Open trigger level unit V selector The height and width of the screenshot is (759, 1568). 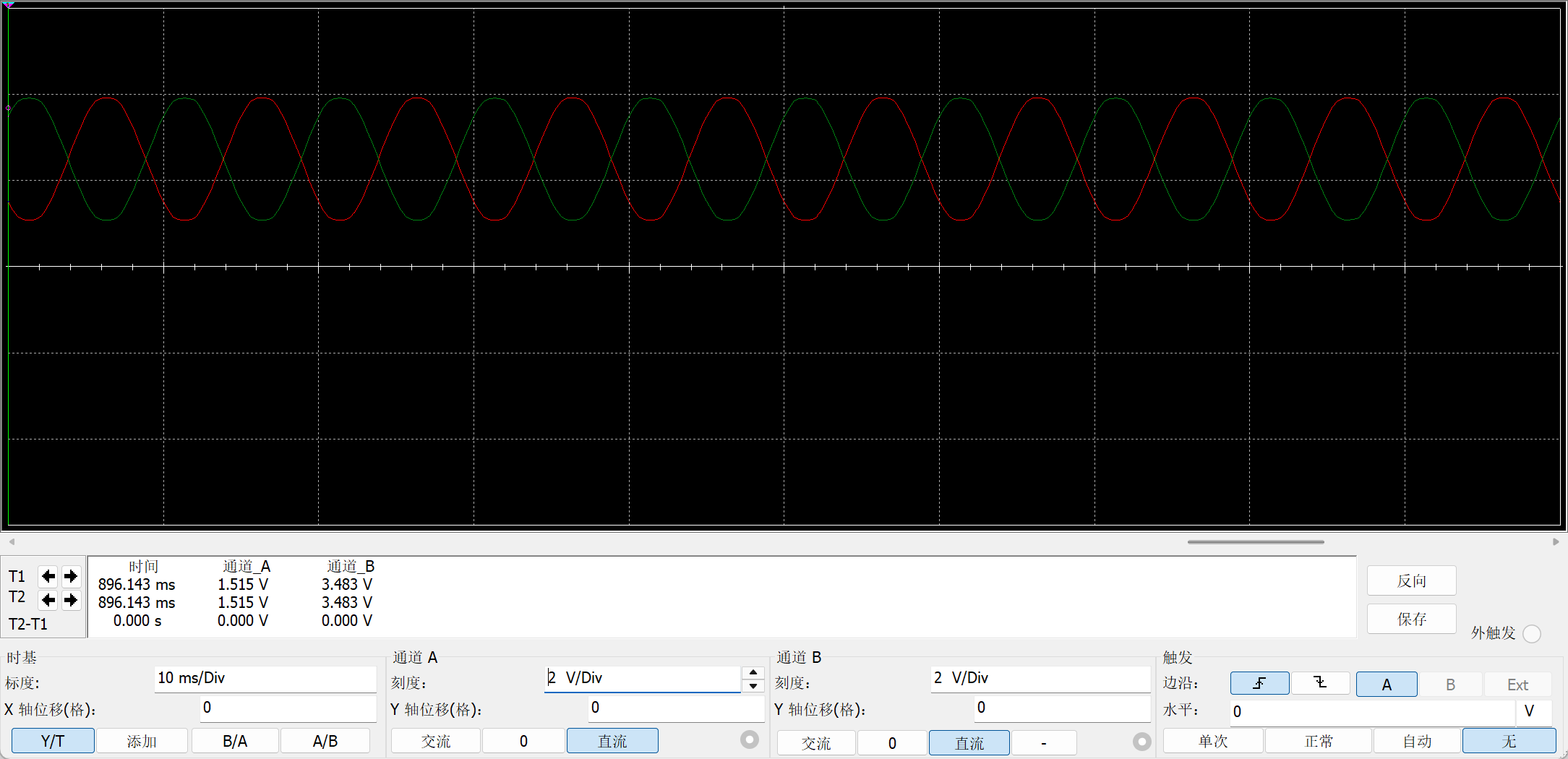(x=1533, y=711)
